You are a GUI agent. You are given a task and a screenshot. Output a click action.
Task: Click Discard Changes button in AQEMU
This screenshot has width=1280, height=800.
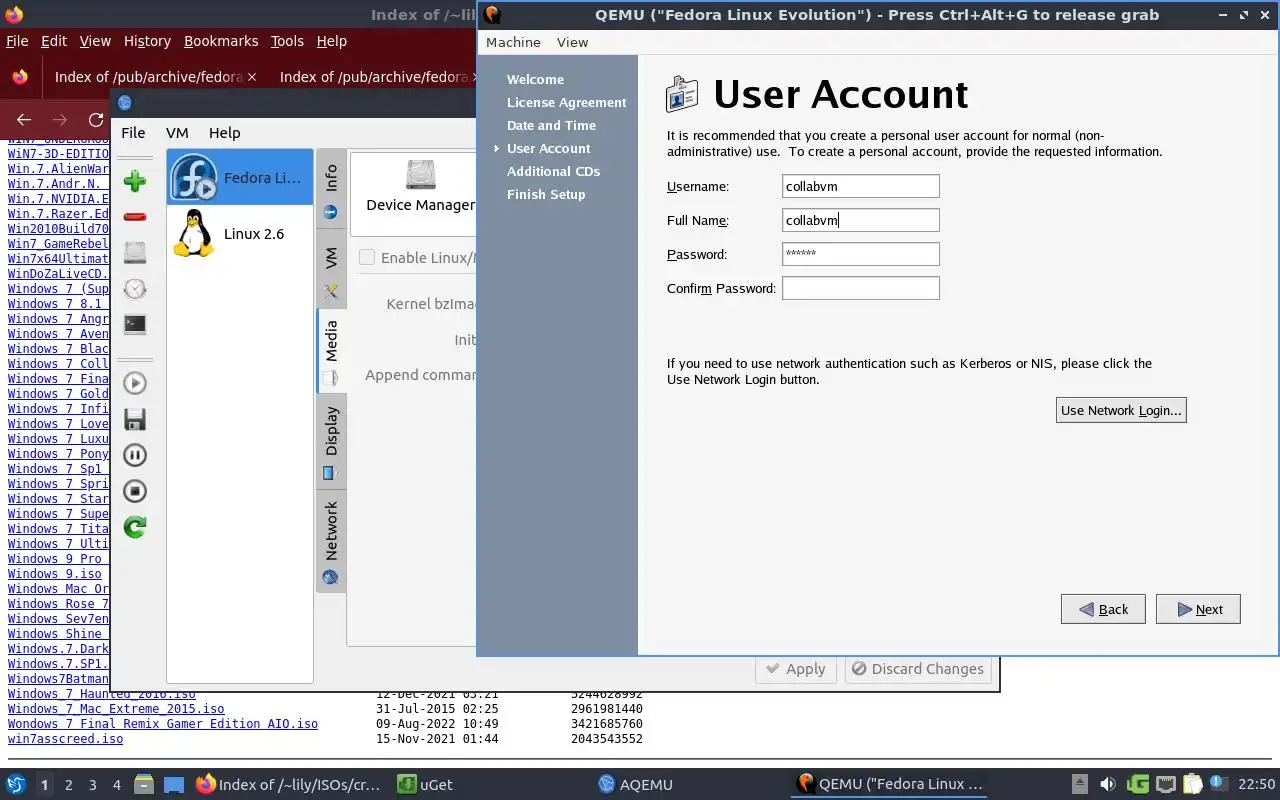pyautogui.click(x=917, y=669)
